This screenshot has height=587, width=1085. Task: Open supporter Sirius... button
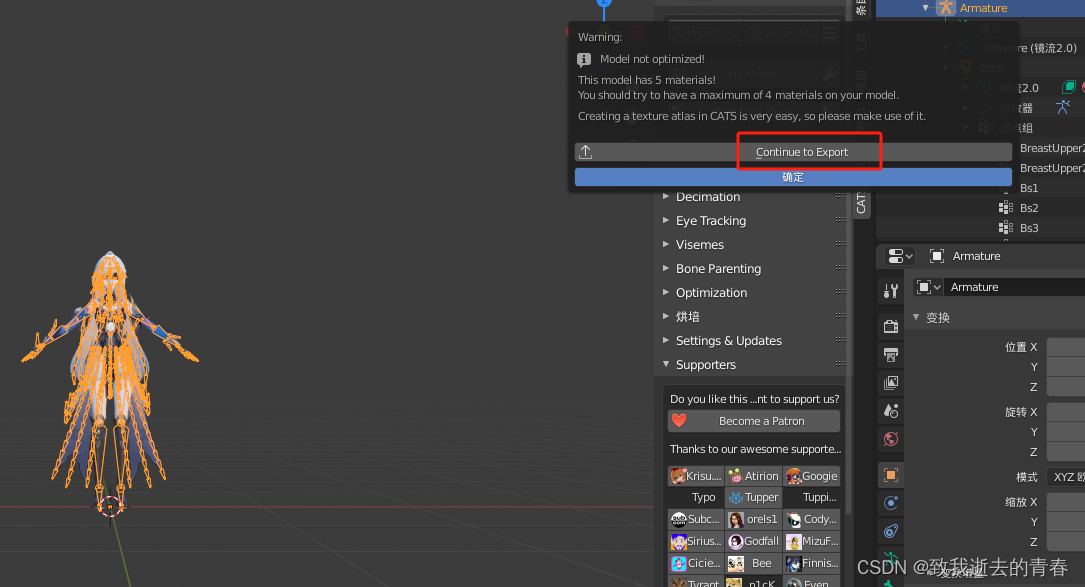click(695, 541)
